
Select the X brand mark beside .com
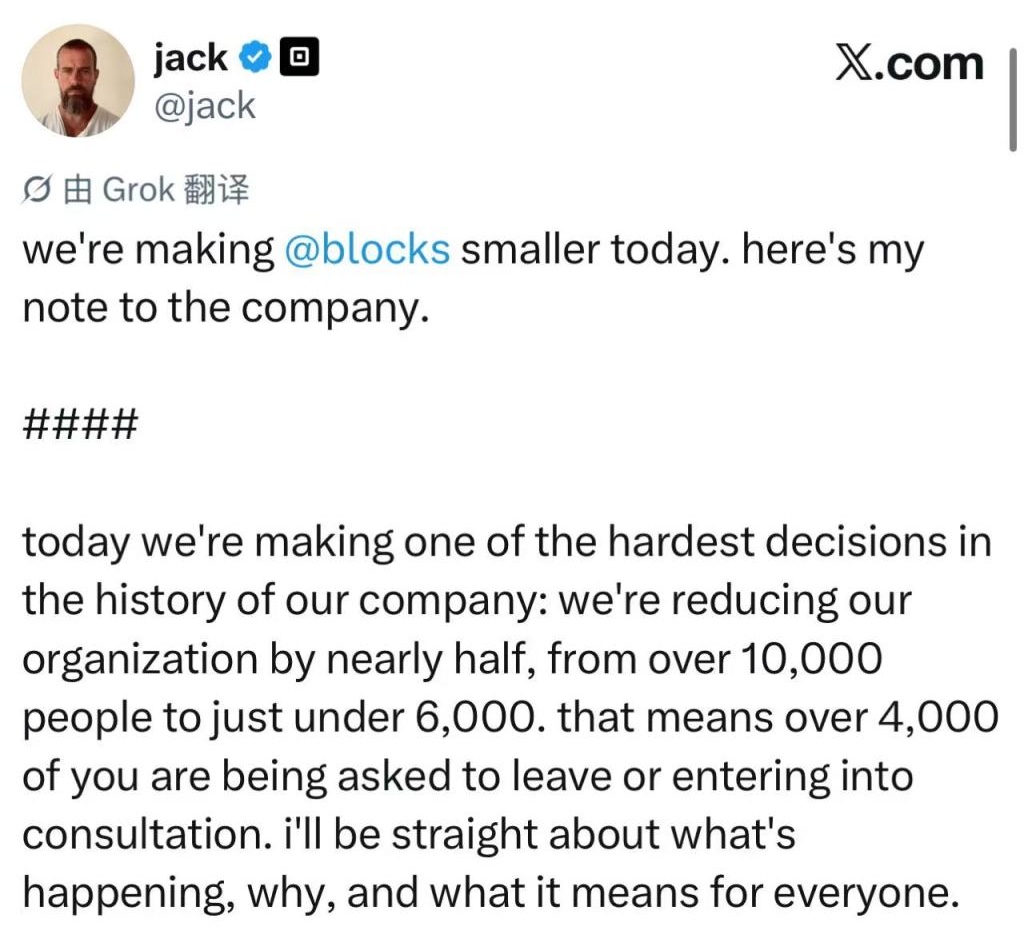click(x=855, y=62)
